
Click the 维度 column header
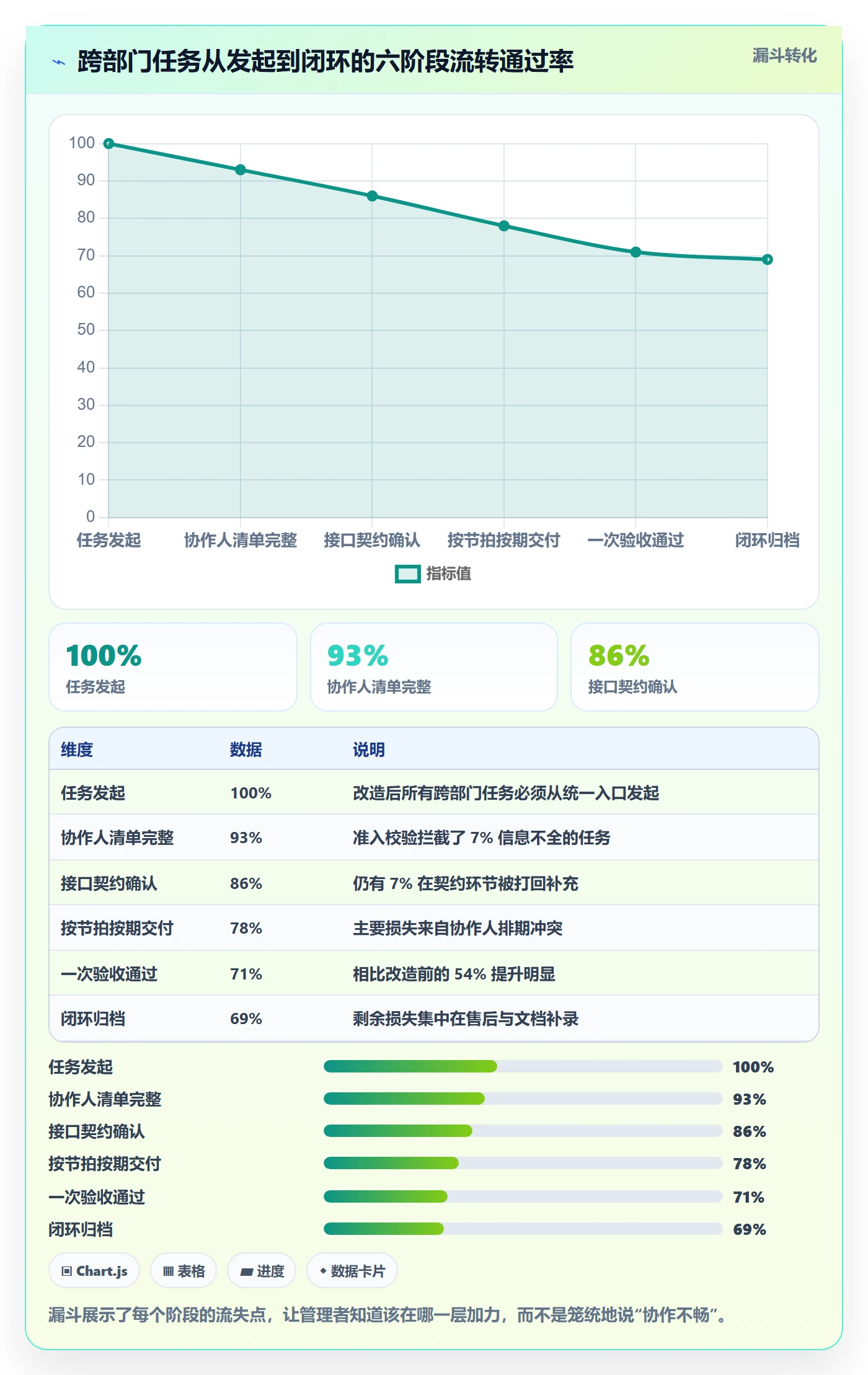pos(77,749)
